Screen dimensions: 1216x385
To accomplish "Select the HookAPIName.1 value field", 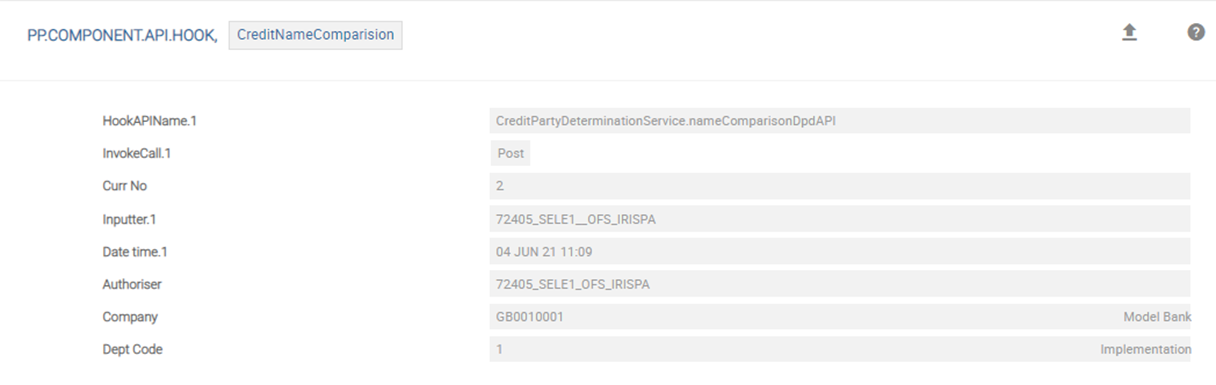I will tap(840, 121).
